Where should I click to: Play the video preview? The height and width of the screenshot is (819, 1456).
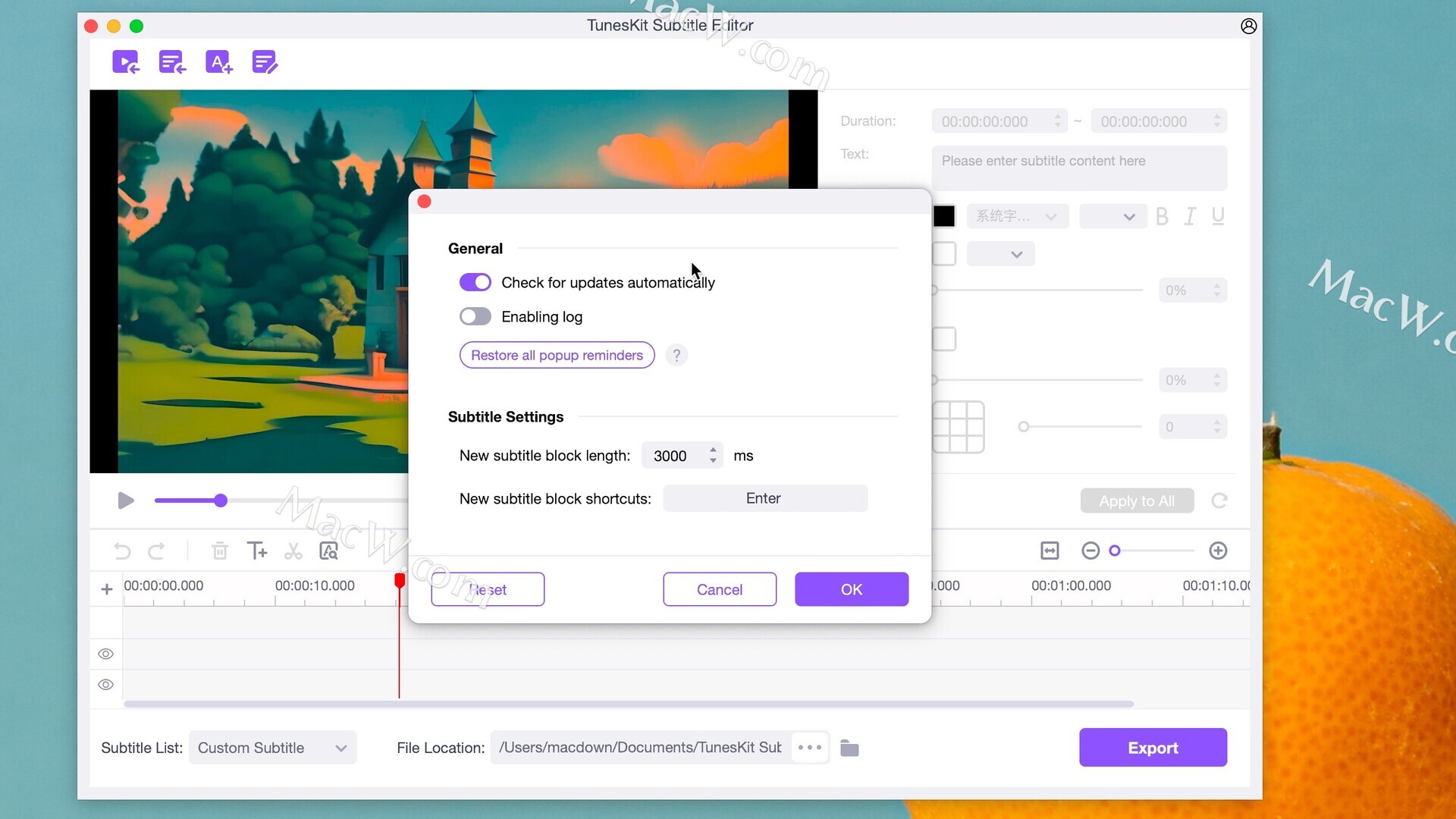pyautogui.click(x=126, y=500)
